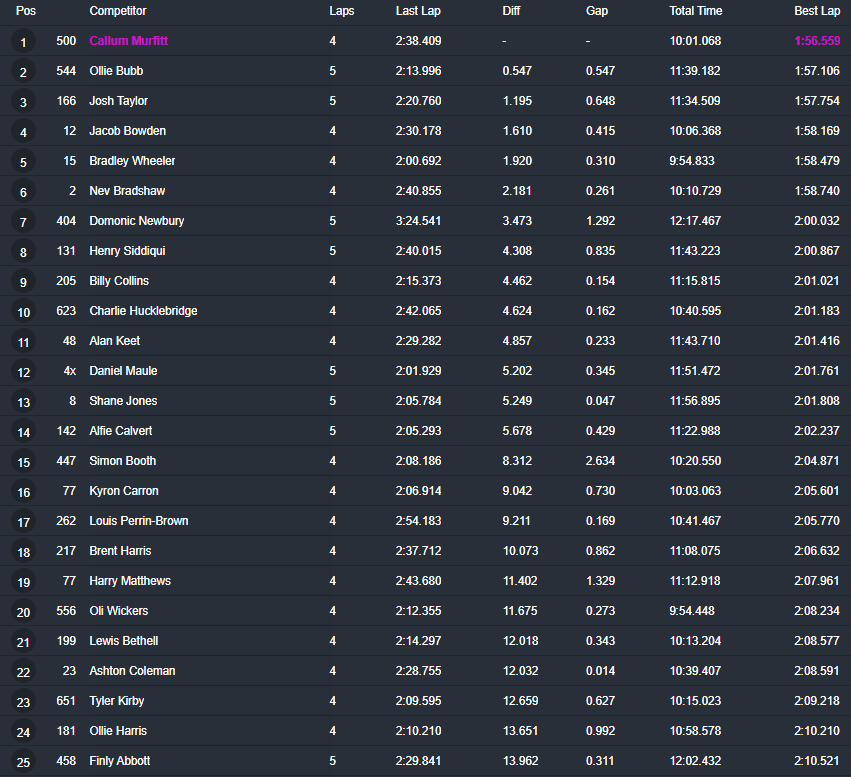Select competitor Callum Murfitt

128,41
